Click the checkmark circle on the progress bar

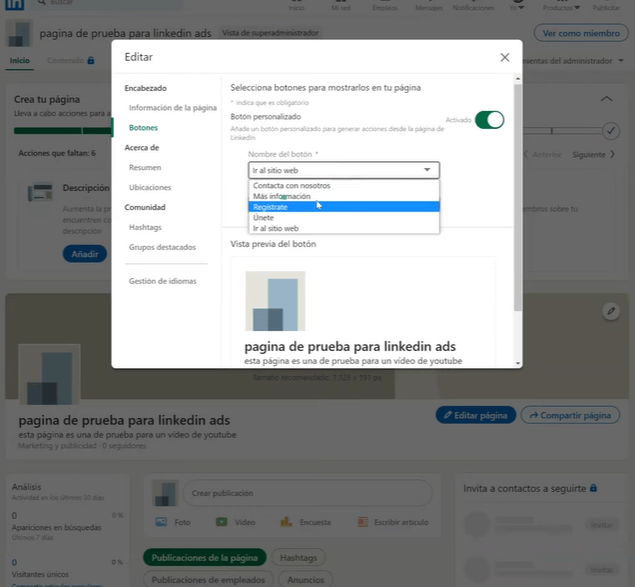pos(611,131)
